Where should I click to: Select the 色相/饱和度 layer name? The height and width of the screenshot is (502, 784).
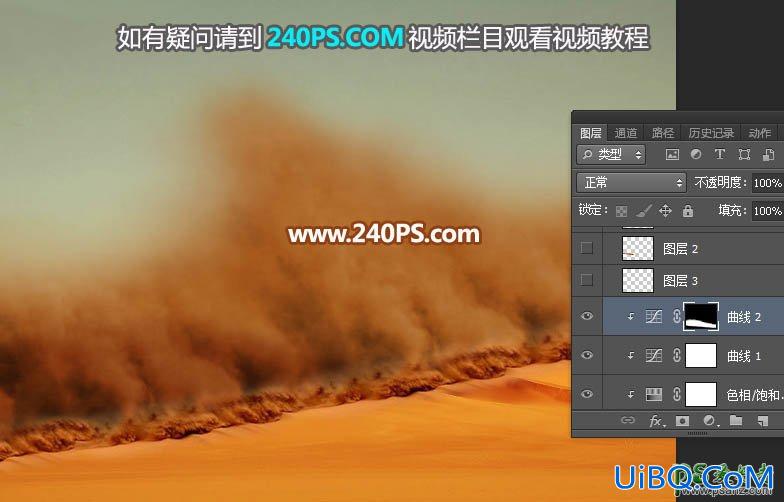tap(755, 395)
